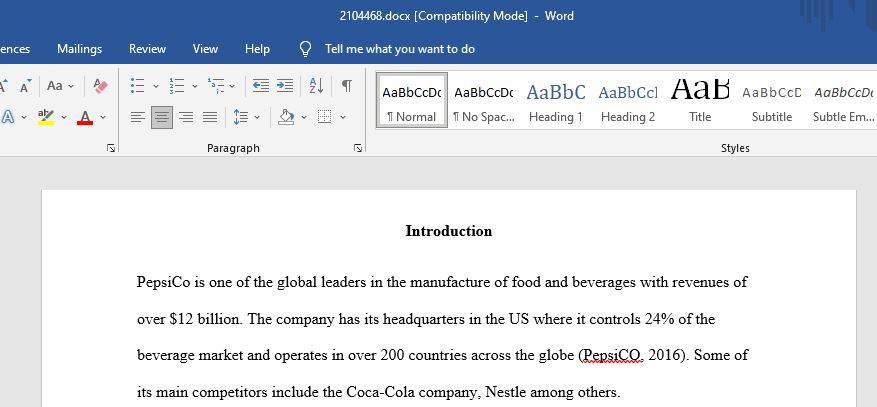Click the word Nestle in the paragraph
Screen dimensions: 877x407
tap(505, 392)
